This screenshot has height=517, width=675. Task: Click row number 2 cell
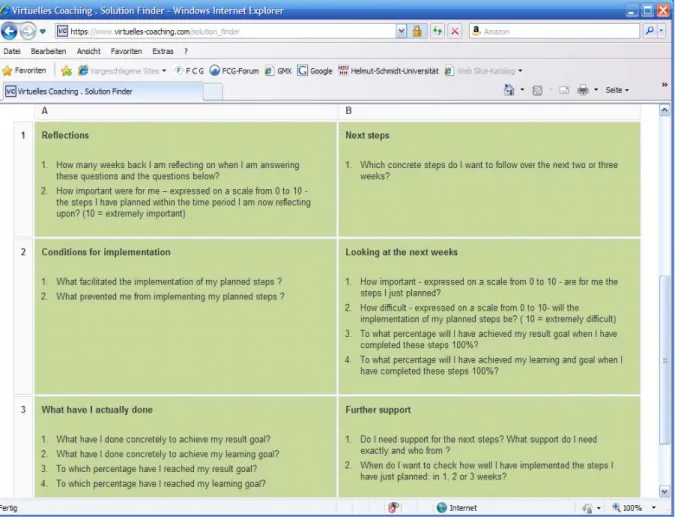tap(23, 317)
